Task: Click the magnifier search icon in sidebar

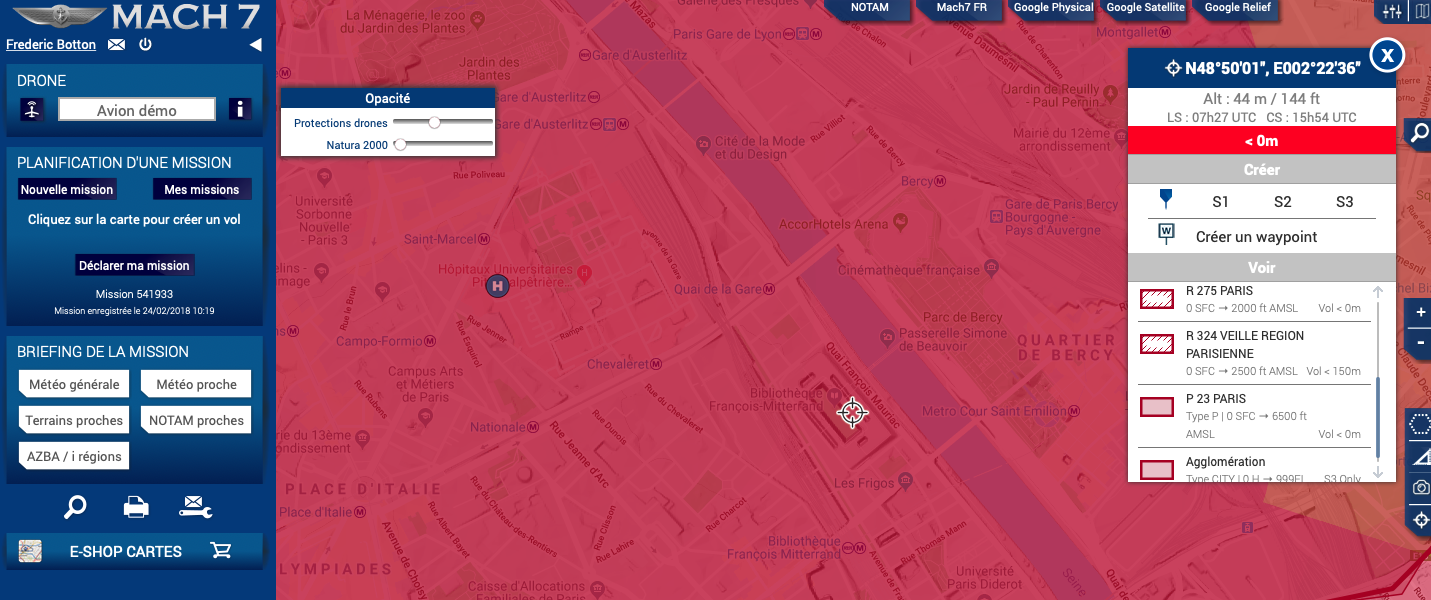Action: tap(75, 507)
